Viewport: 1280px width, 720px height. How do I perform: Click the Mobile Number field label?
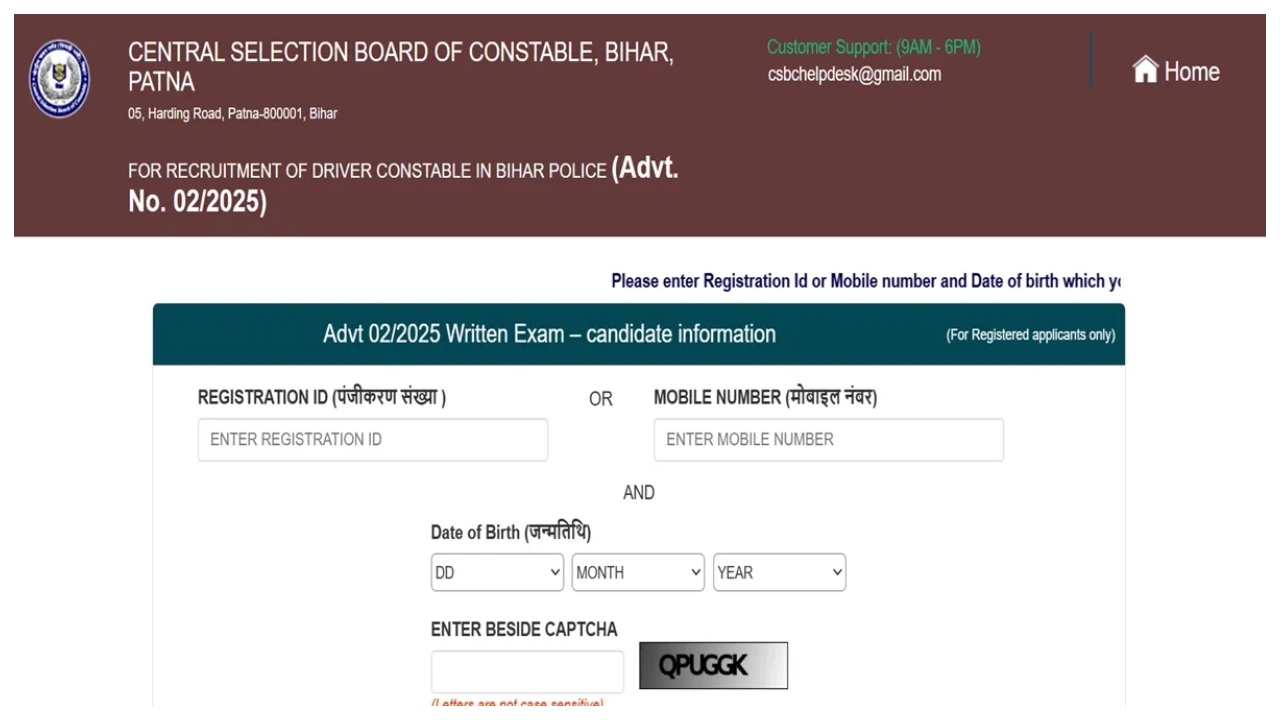point(765,398)
